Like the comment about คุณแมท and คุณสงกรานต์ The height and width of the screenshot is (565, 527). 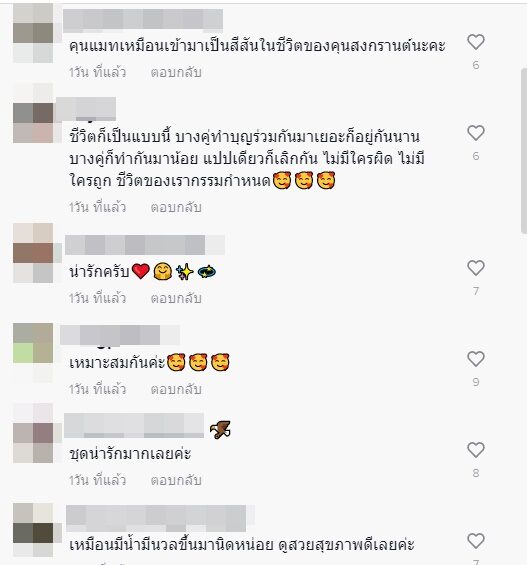475,42
